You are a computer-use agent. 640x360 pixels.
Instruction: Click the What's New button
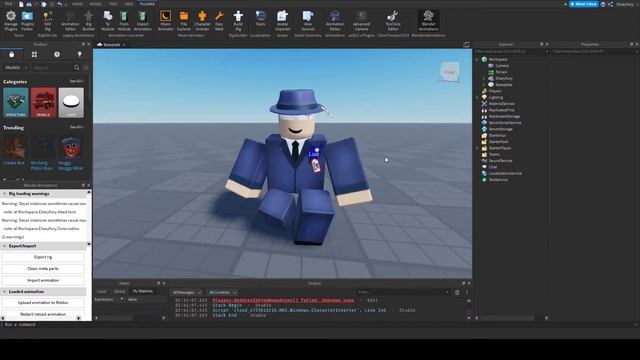click(584, 4)
